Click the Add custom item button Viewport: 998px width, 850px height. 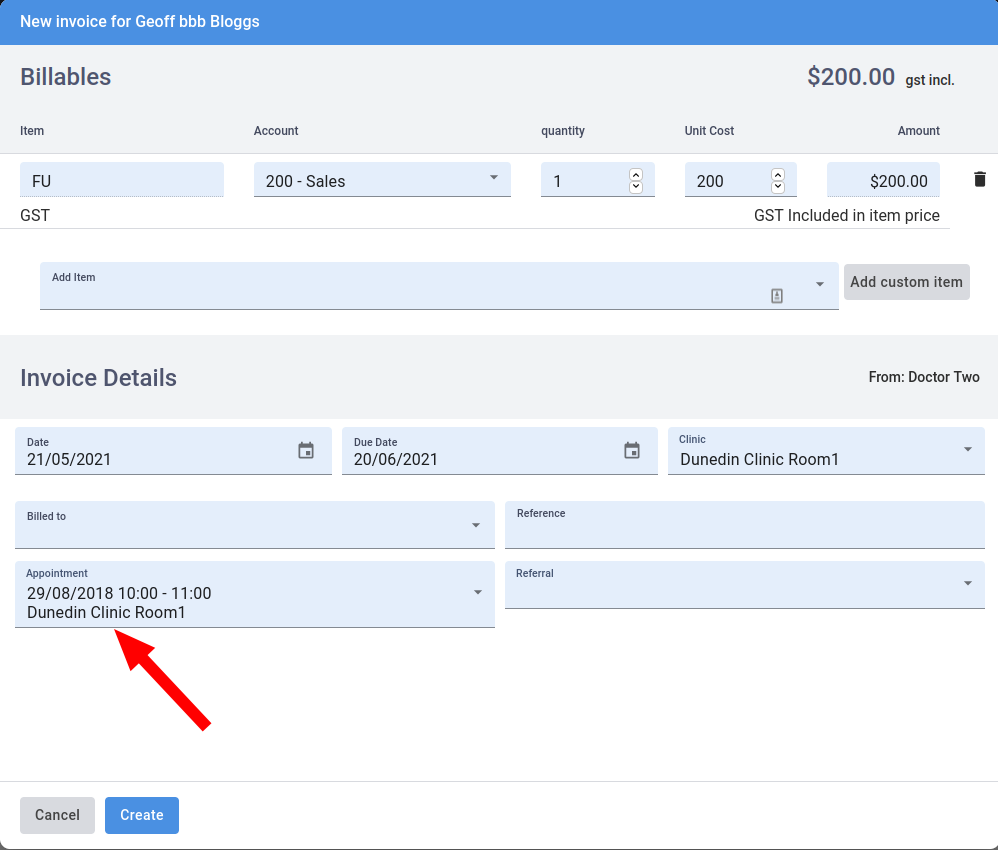[x=906, y=282]
